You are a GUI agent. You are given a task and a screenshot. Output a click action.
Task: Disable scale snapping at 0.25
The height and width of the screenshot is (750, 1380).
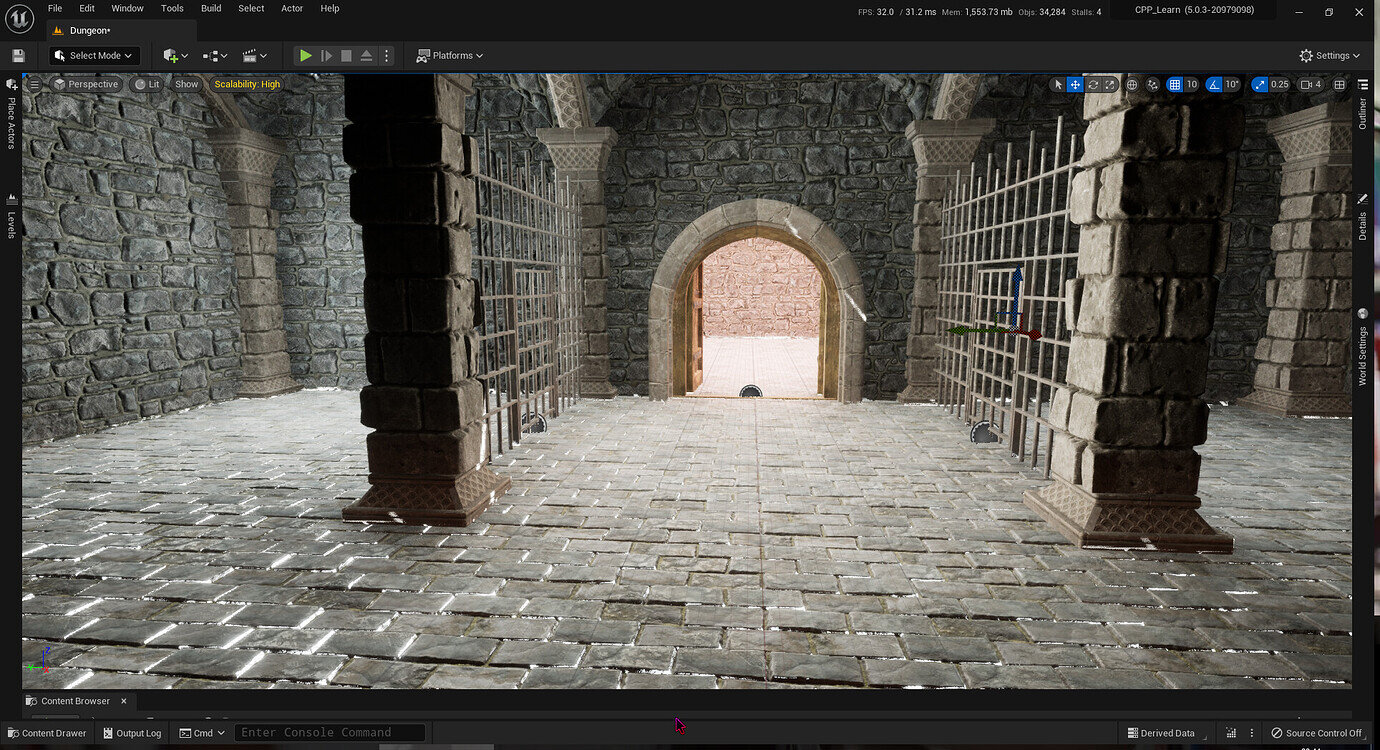pos(1258,84)
